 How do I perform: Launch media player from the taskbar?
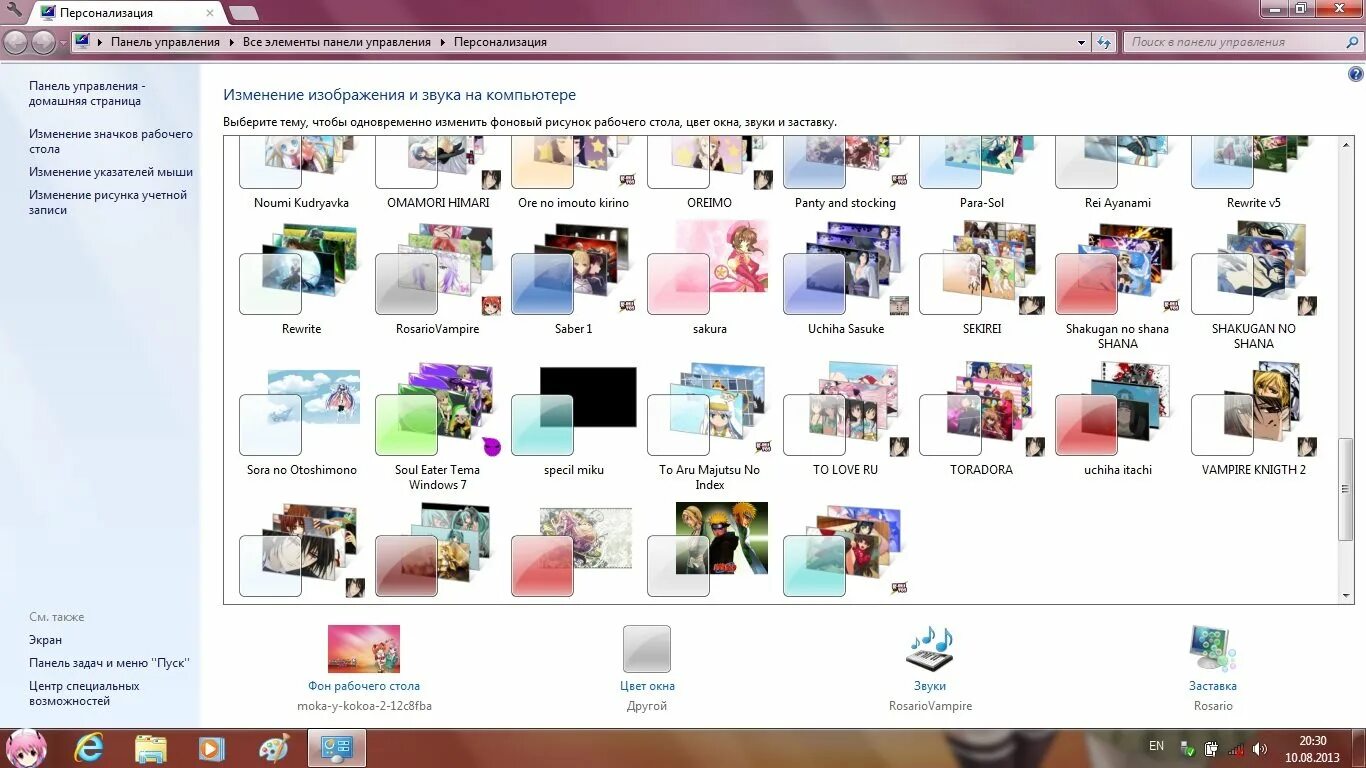coord(211,748)
